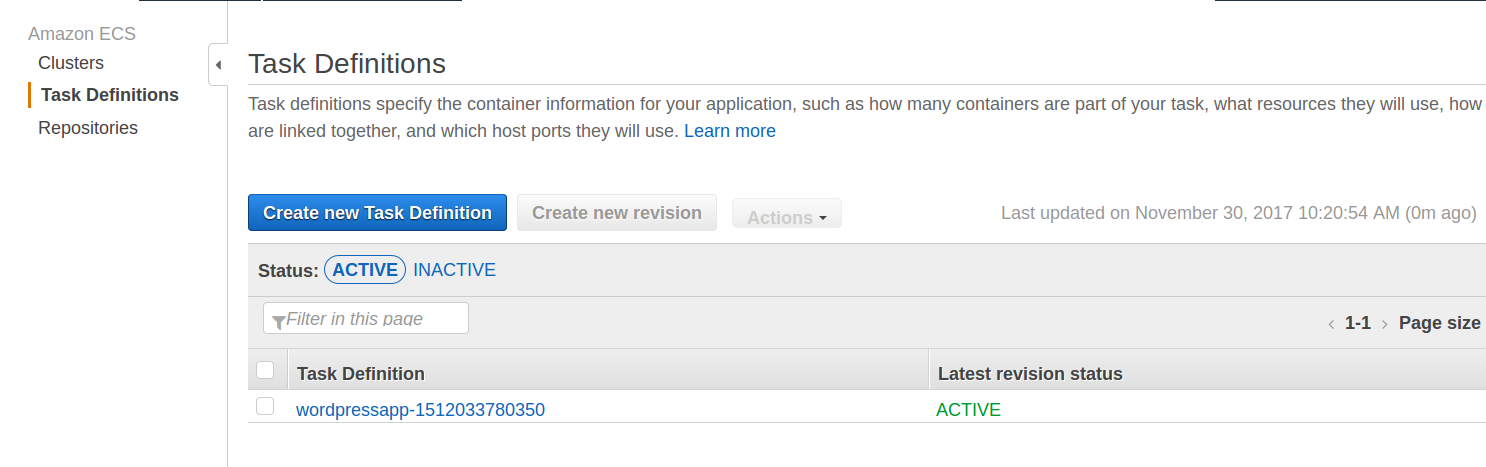Viewport: 1486px width, 467px height.
Task: Go to next page arrow
Action: (x=1384, y=324)
